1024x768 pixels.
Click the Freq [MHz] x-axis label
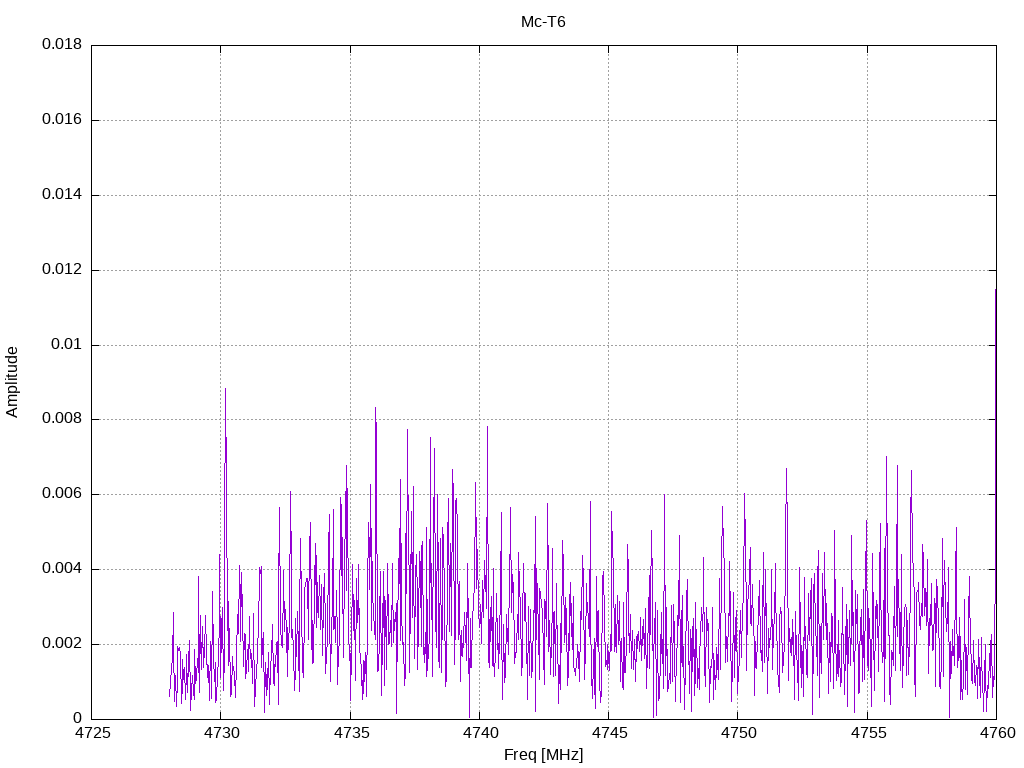click(543, 755)
